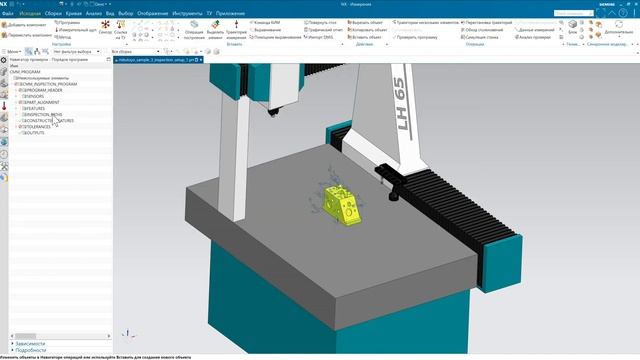Click the Команда КИМ command
640x360 pixels.
pos(265,23)
